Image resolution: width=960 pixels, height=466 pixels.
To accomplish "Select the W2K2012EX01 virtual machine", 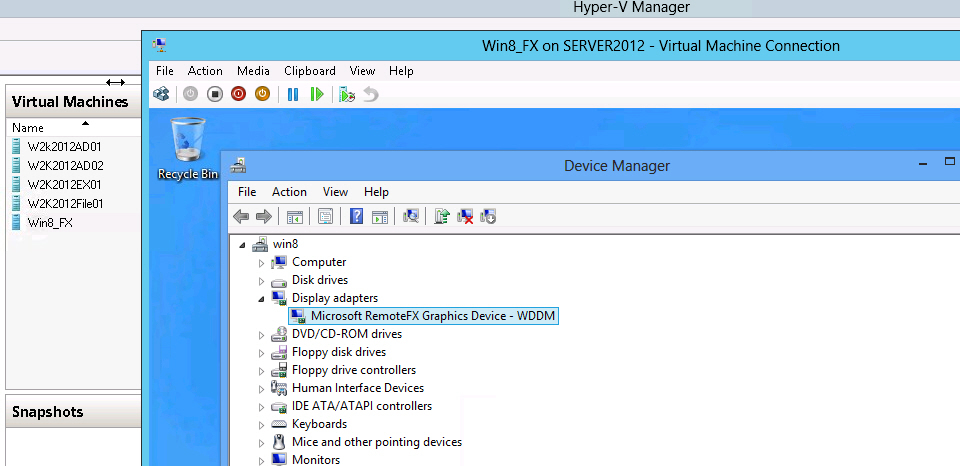I will pyautogui.click(x=65, y=185).
